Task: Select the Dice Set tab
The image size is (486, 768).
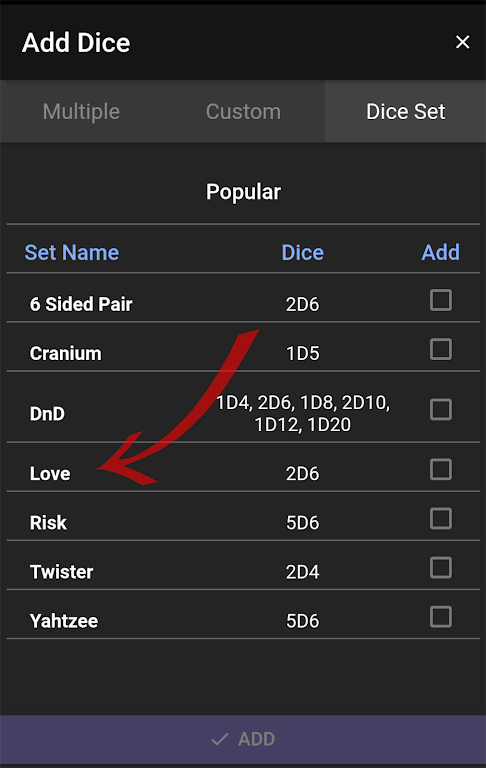Action: click(x=405, y=112)
